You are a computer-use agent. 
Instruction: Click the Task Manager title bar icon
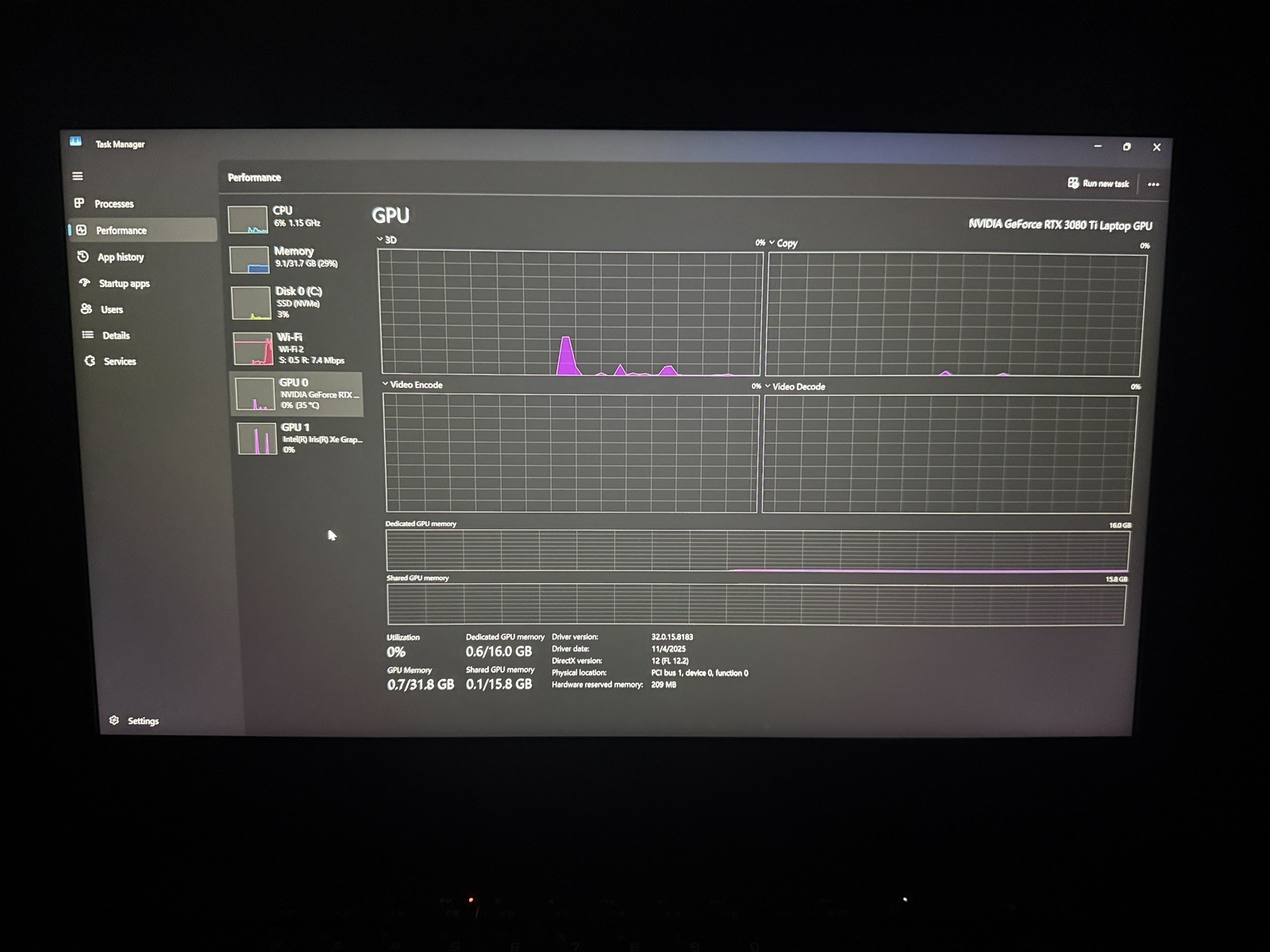click(75, 141)
